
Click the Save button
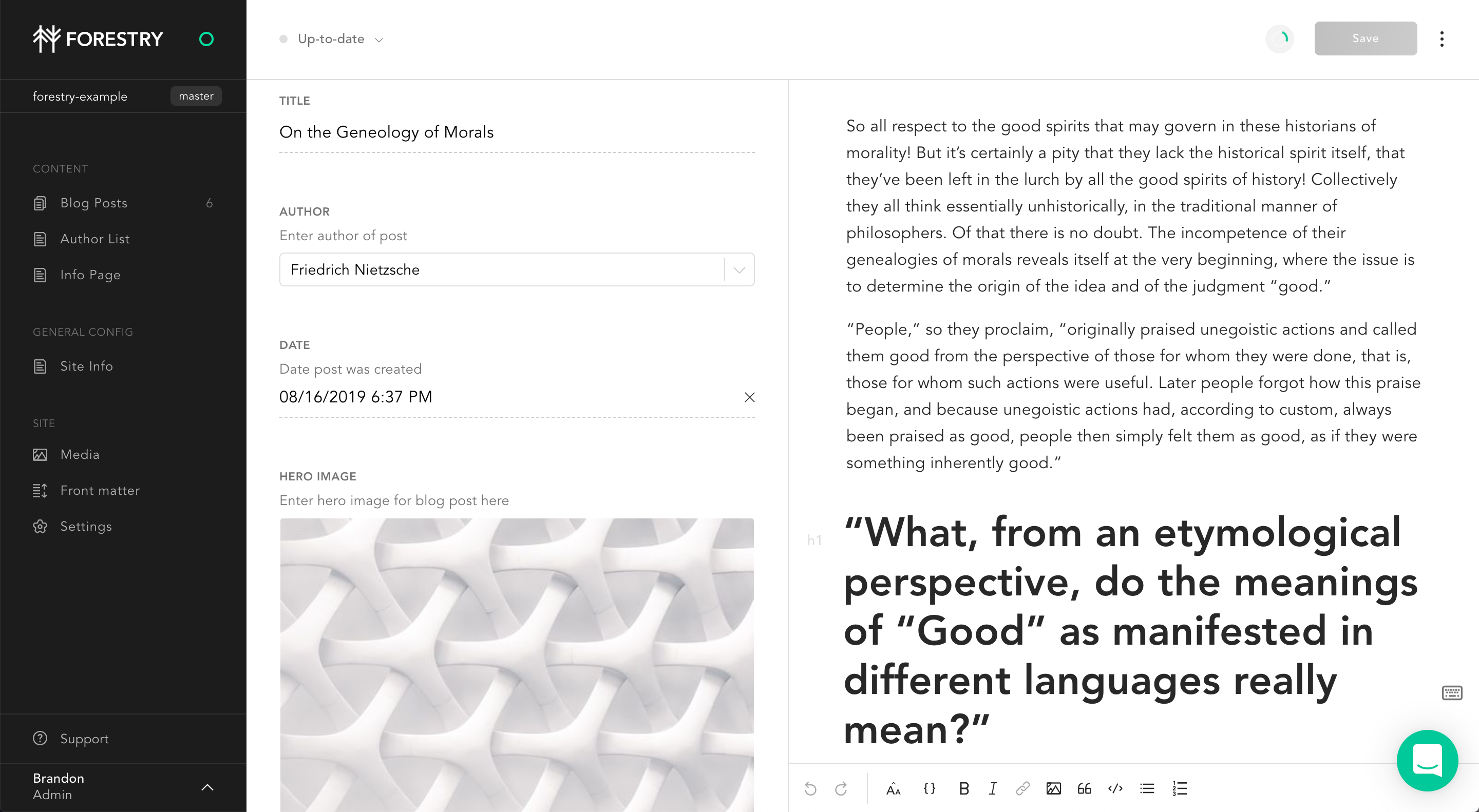(x=1366, y=38)
